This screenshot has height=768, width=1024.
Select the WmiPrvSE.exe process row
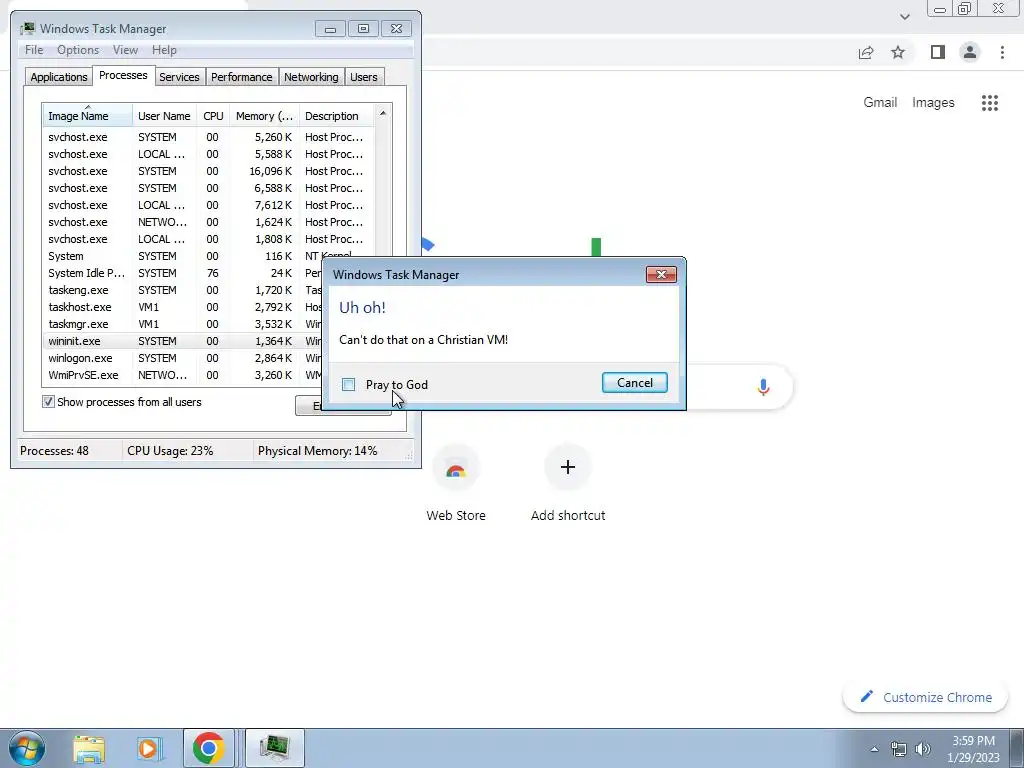coord(182,375)
